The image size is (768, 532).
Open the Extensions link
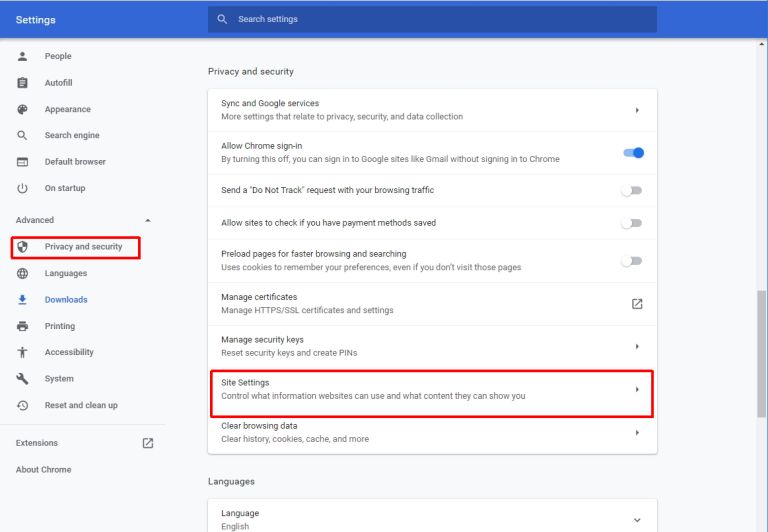tap(37, 443)
